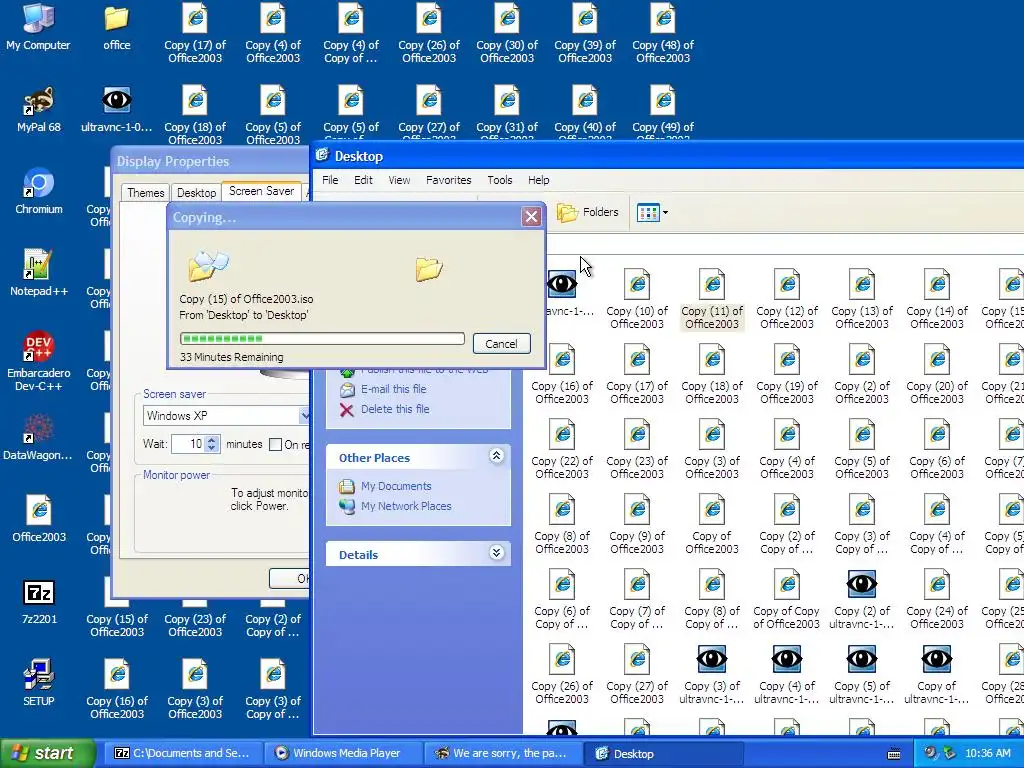Open Notepad++ shortcut

tap(39, 273)
